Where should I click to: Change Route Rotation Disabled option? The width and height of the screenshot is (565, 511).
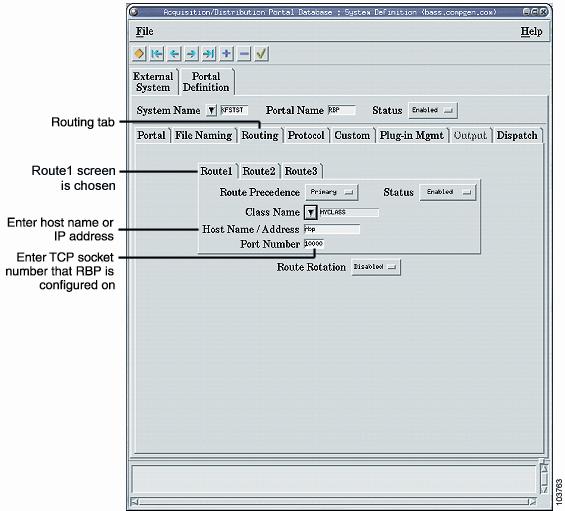point(376,267)
